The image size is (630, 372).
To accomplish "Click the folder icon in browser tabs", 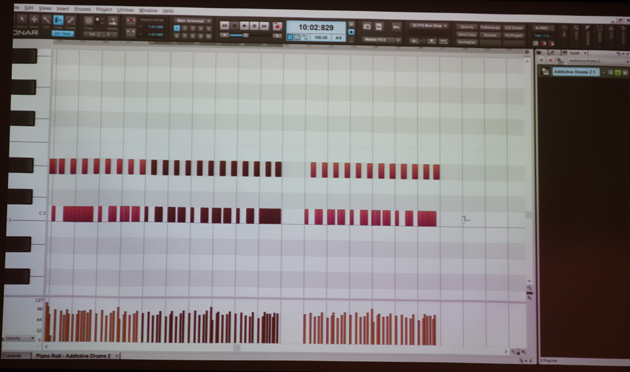I will coord(539,53).
